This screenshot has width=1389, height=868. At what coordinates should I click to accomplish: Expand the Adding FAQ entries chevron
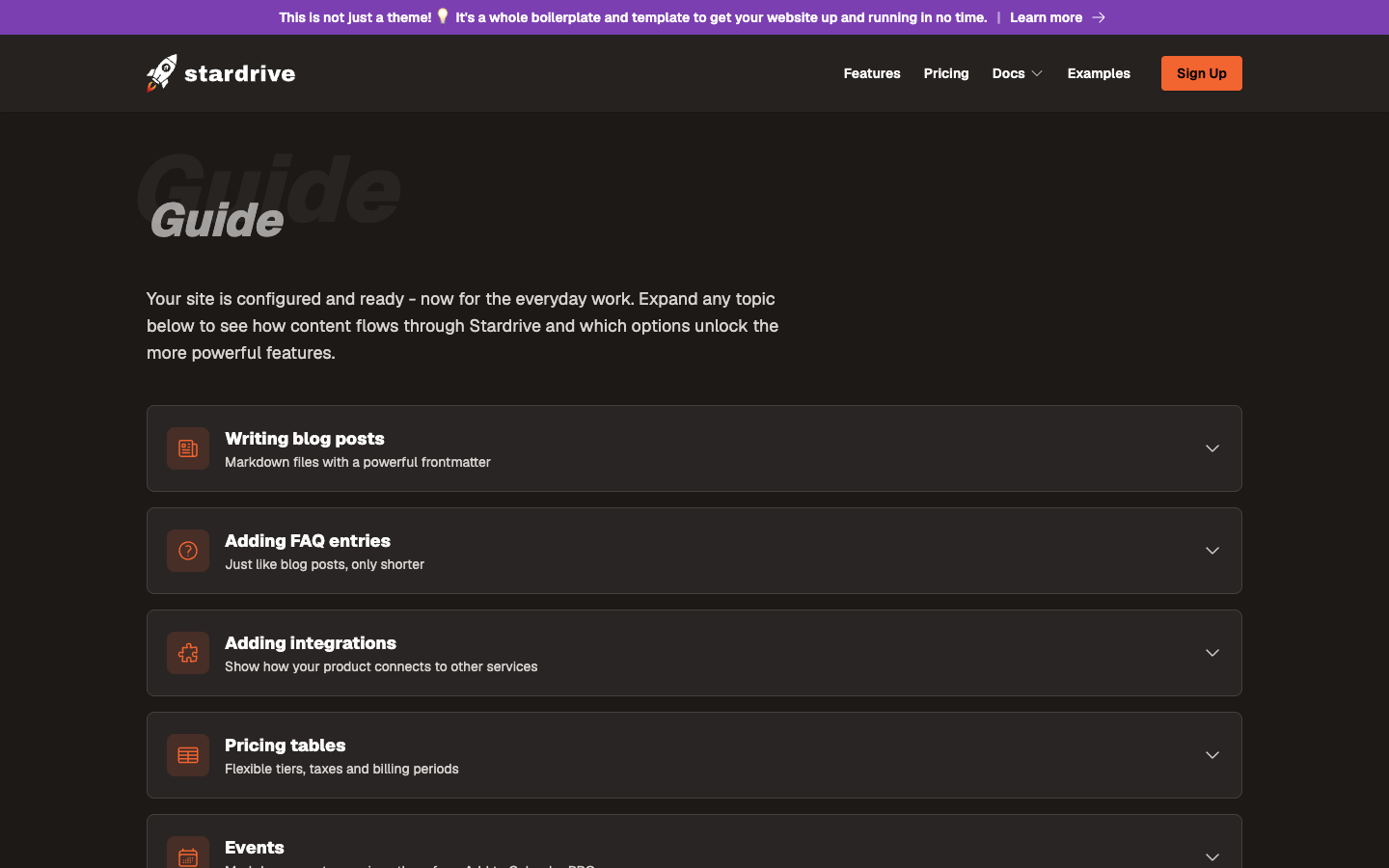click(1212, 551)
